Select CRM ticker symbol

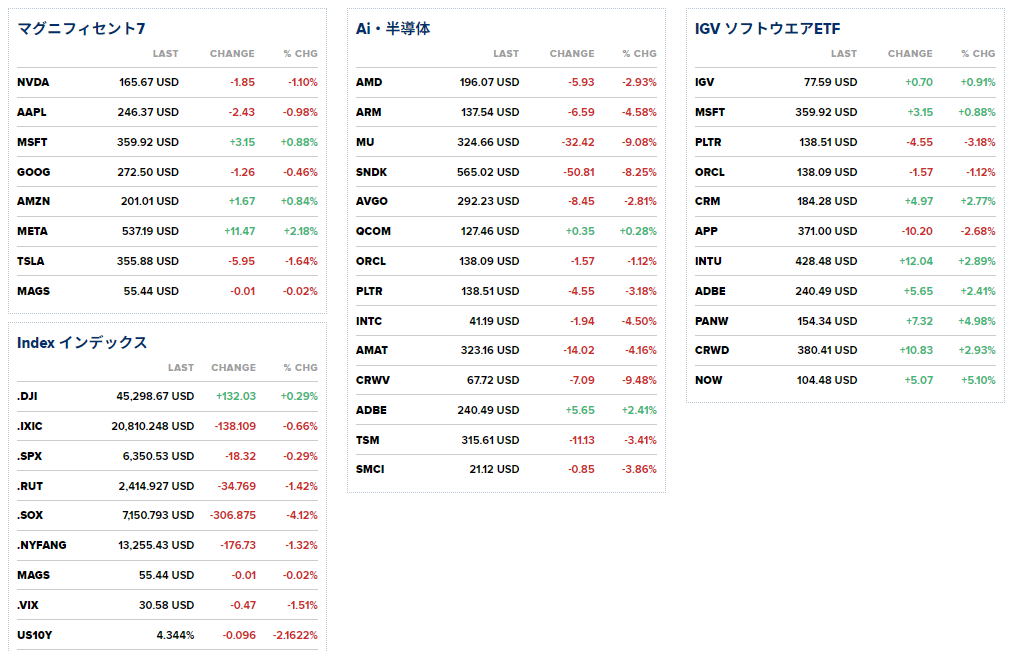click(x=708, y=201)
